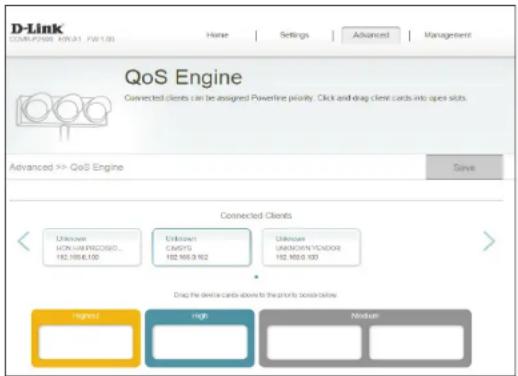Click the Medium priority label
The image size is (518, 376).
365,316
